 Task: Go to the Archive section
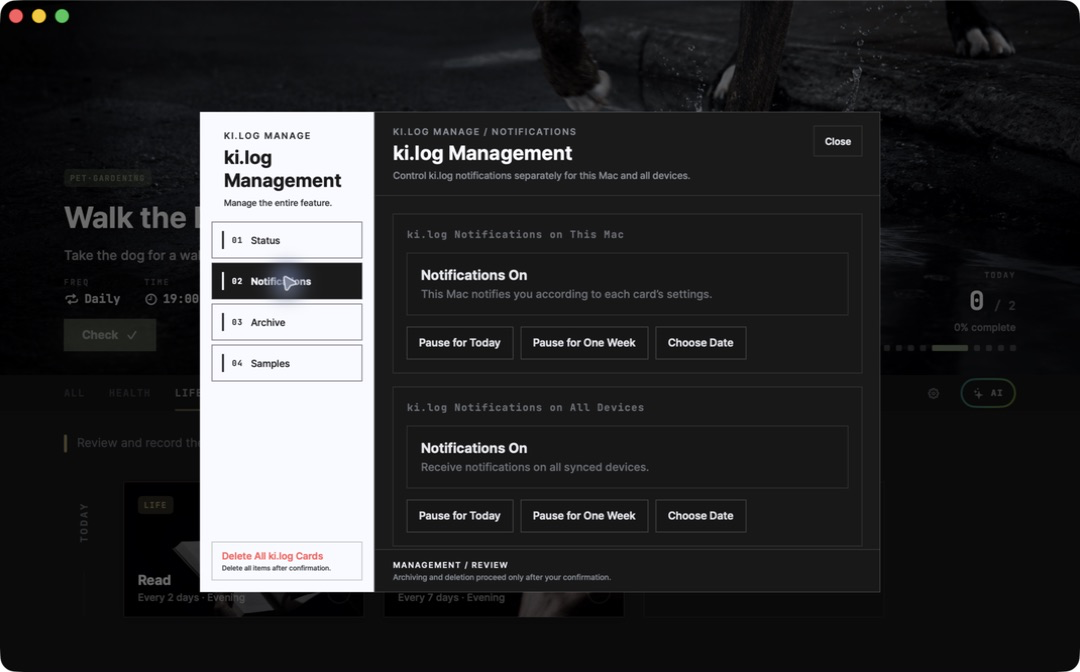point(287,322)
